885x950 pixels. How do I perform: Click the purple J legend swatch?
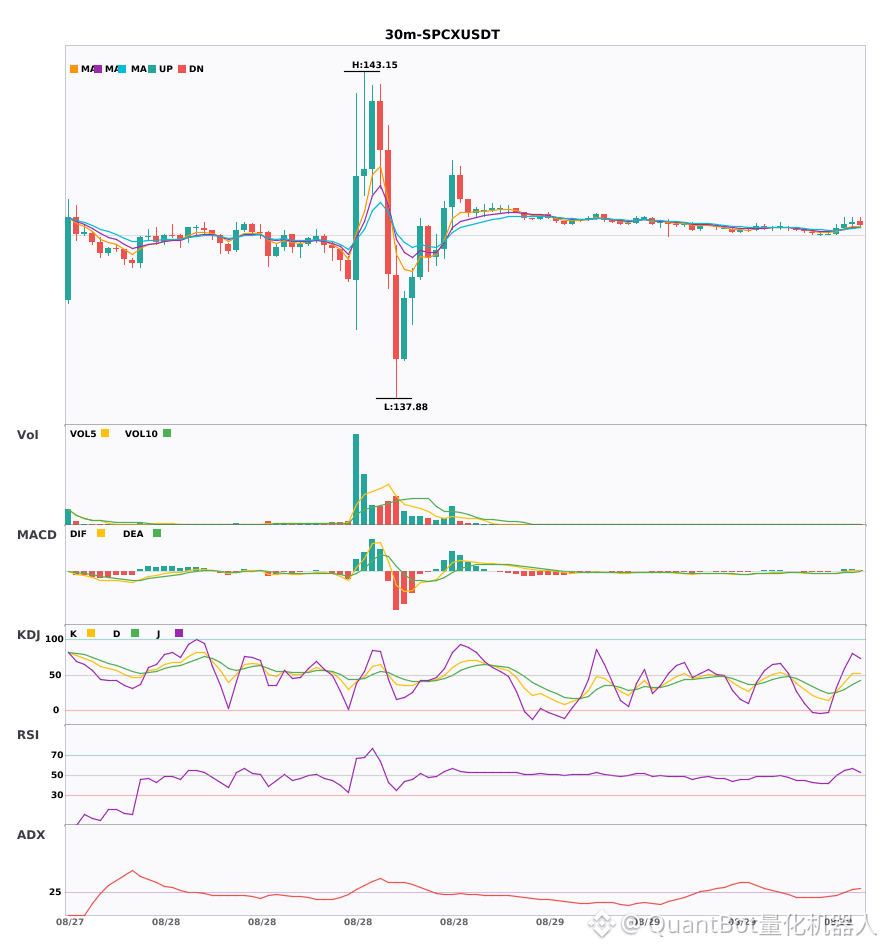tap(179, 633)
